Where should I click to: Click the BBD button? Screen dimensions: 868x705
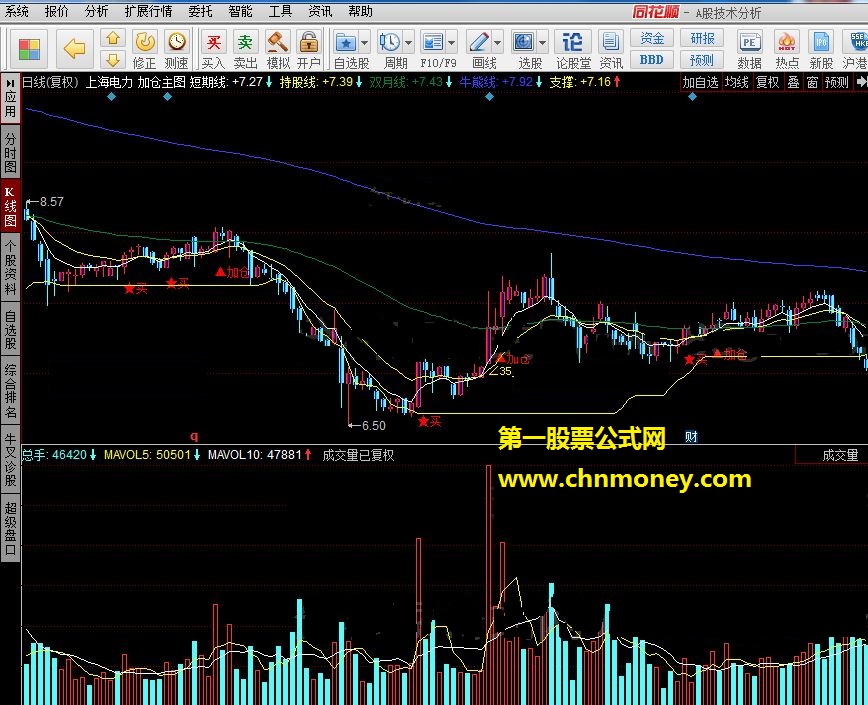(x=652, y=59)
